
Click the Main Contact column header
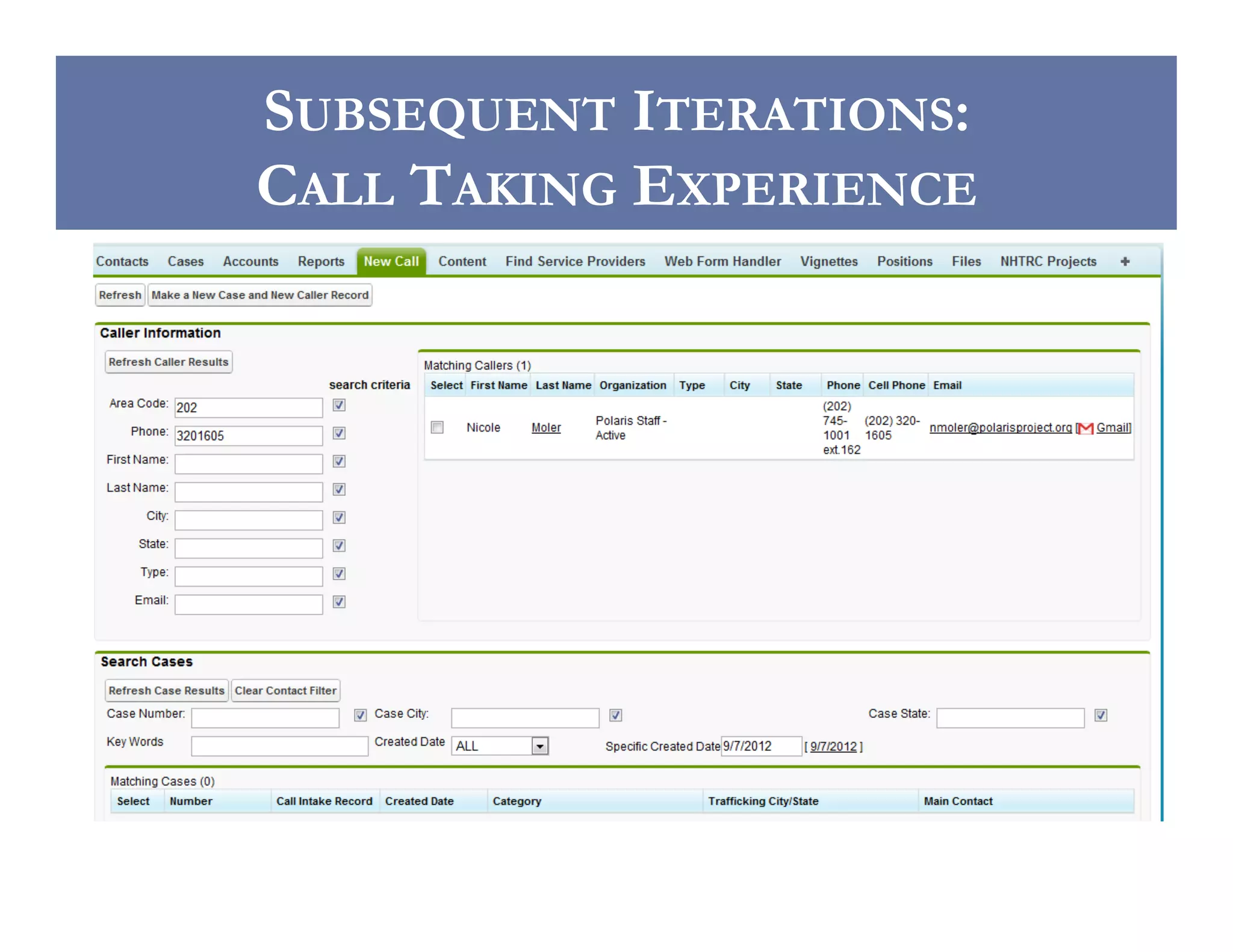point(1026,801)
